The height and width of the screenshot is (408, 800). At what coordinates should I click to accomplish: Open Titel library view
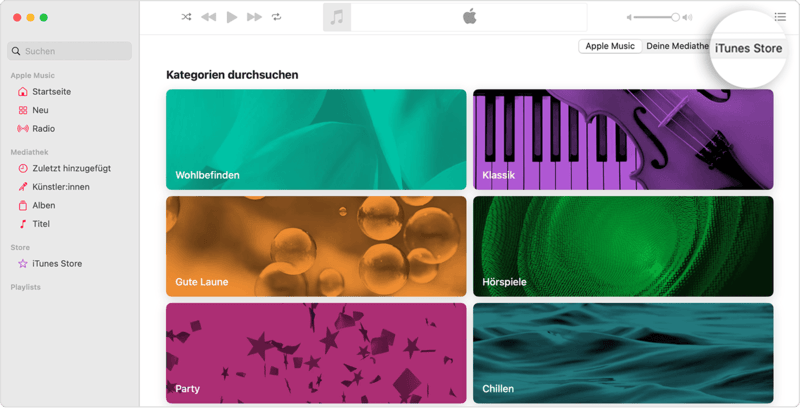coord(41,224)
